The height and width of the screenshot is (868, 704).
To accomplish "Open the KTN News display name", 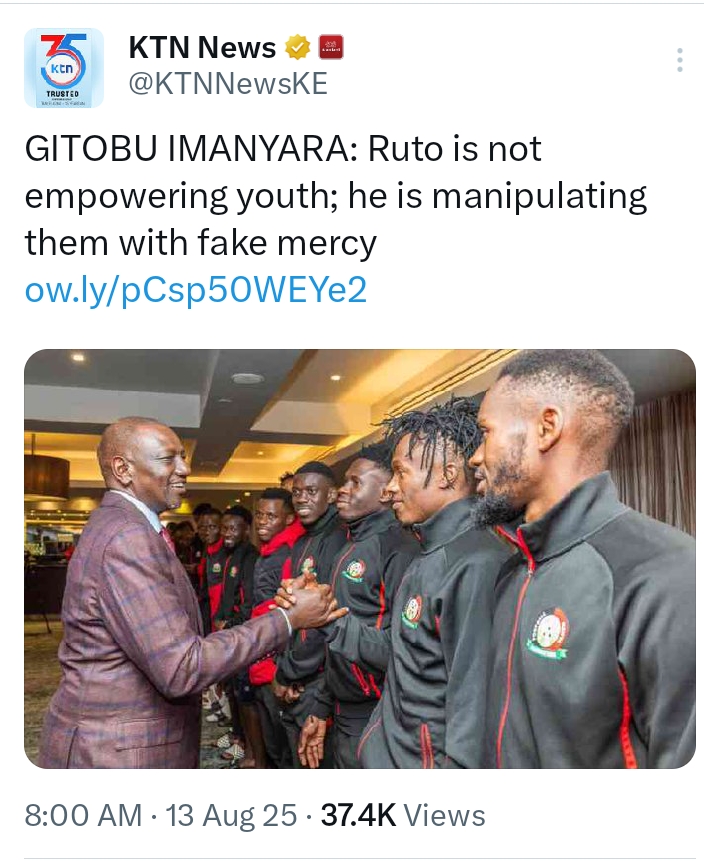I will 202,48.
